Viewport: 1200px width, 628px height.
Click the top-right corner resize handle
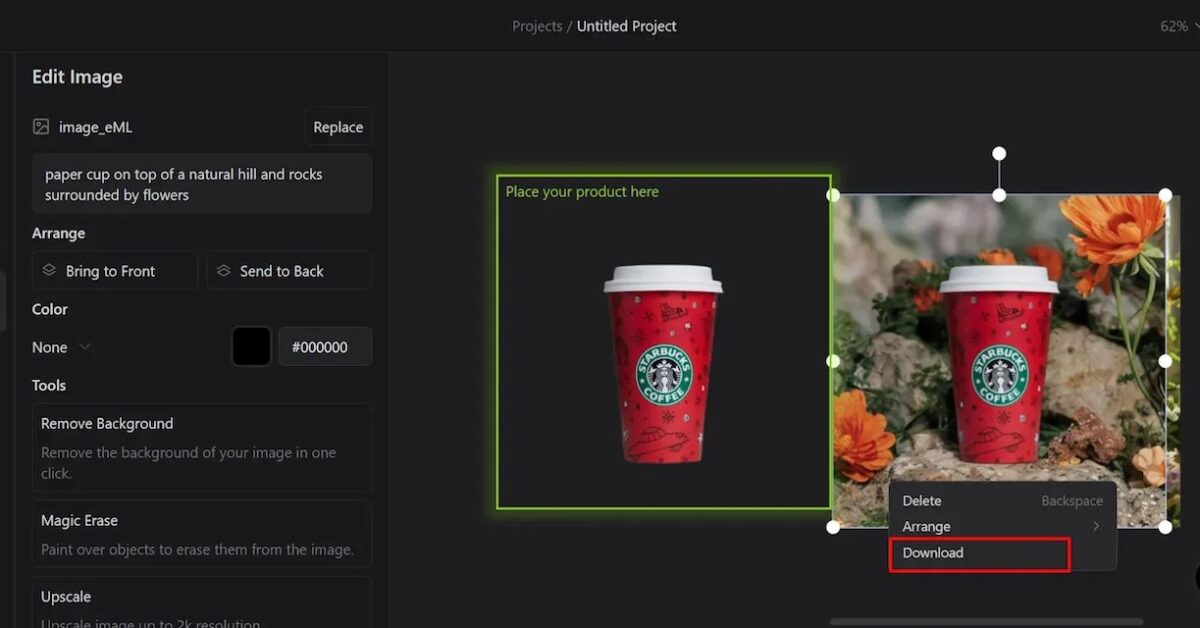point(1165,195)
